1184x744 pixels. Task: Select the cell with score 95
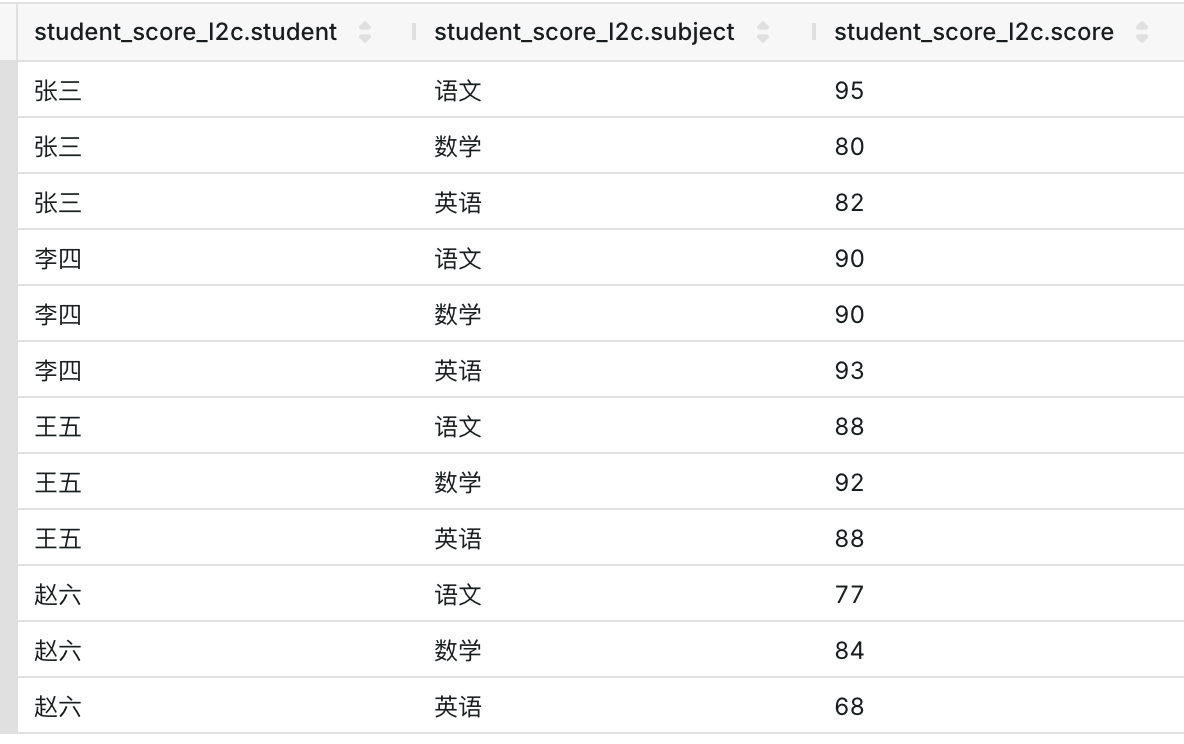tap(849, 91)
